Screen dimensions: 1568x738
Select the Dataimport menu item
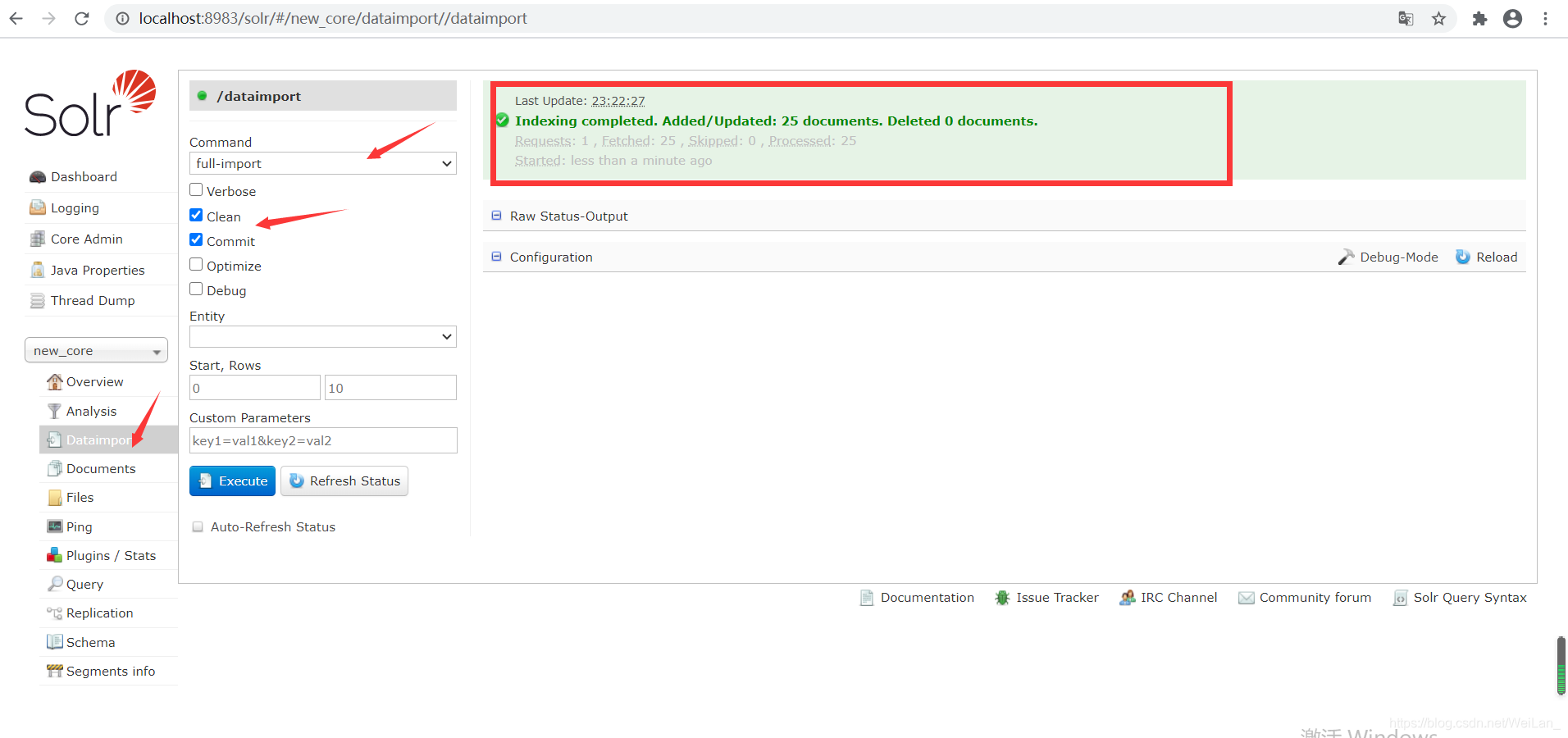click(108, 440)
